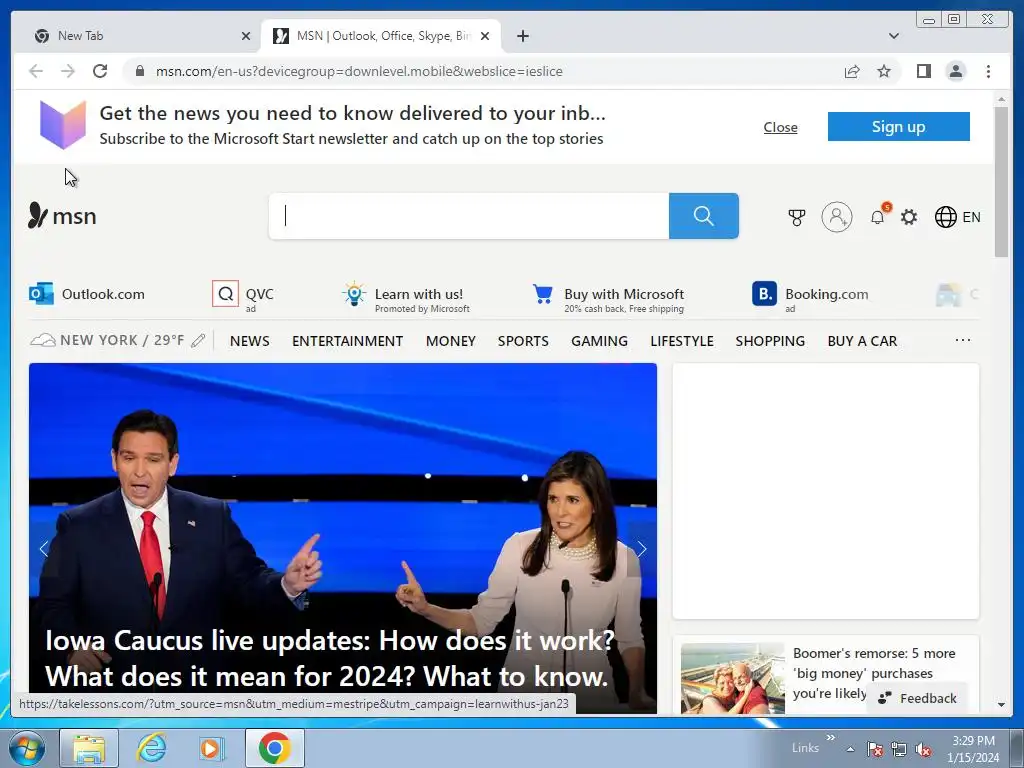Click the browser forward arrow
Screen dimensions: 1024x768
(x=68, y=71)
